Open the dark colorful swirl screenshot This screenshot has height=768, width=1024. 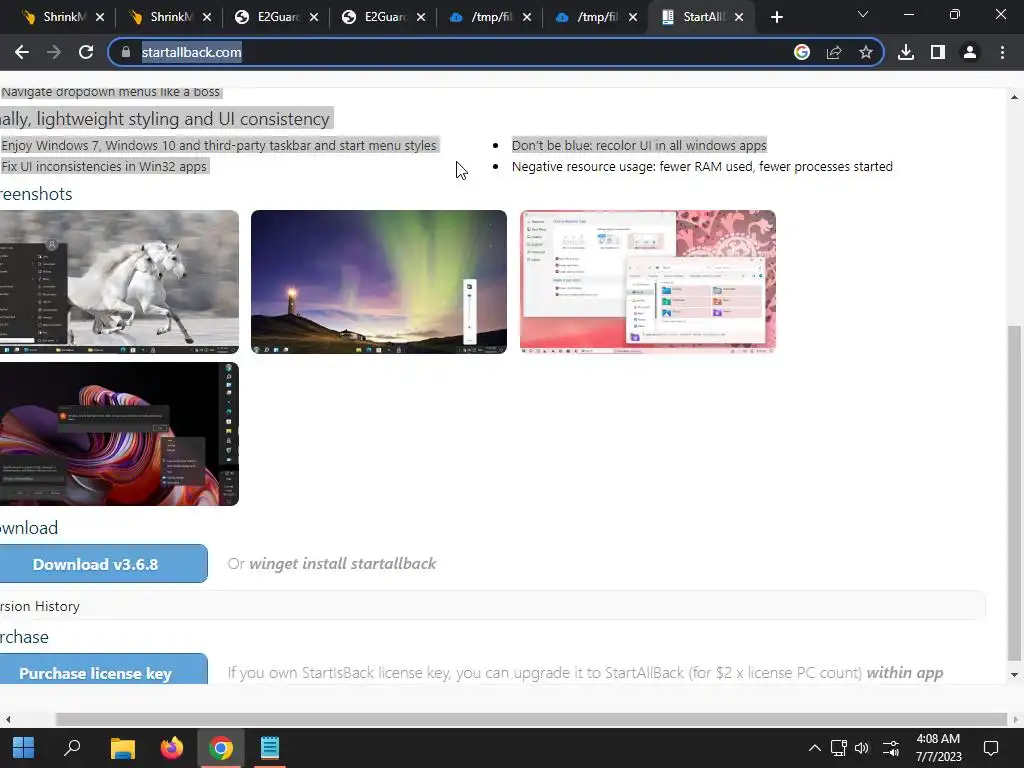point(120,434)
